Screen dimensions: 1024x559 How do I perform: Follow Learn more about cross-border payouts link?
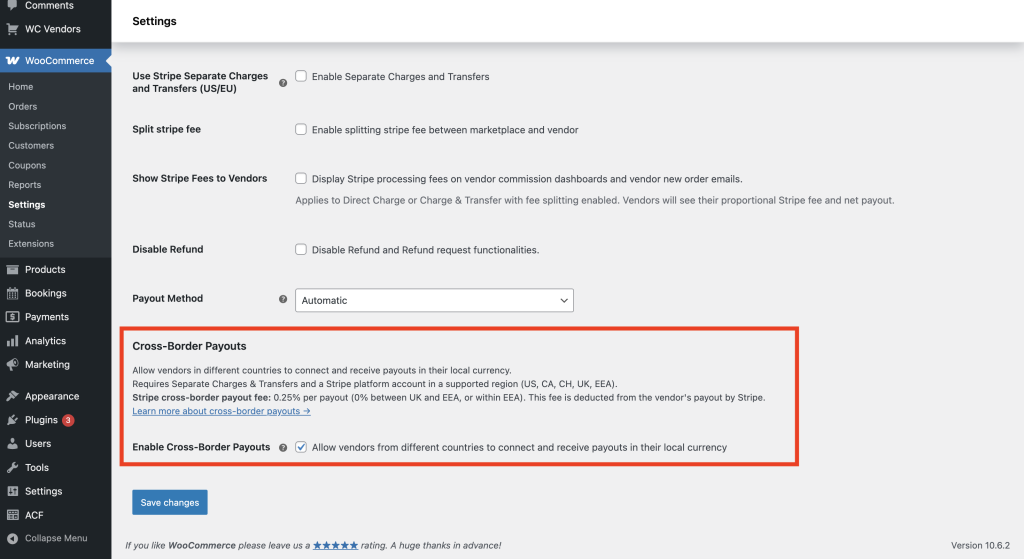[221, 411]
